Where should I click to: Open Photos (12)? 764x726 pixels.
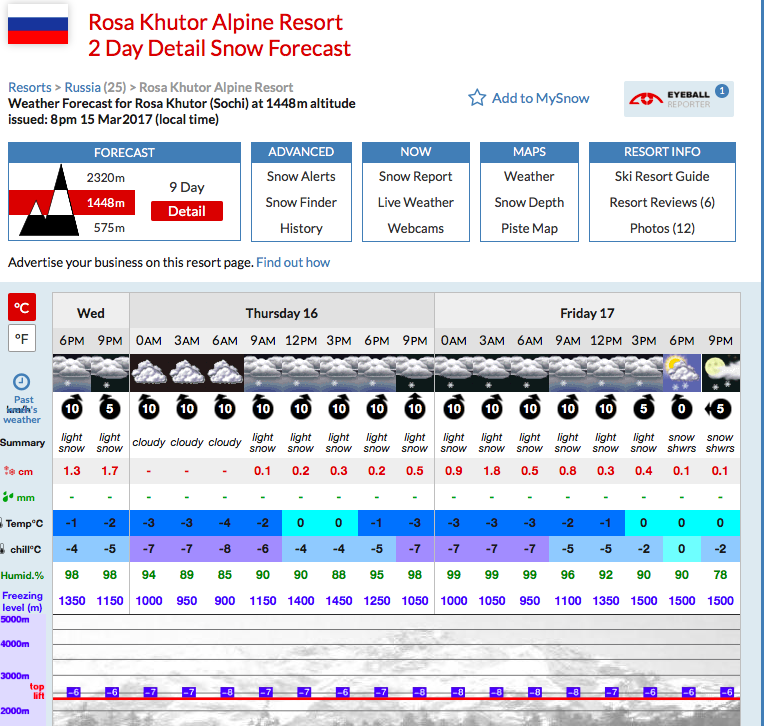pos(662,228)
